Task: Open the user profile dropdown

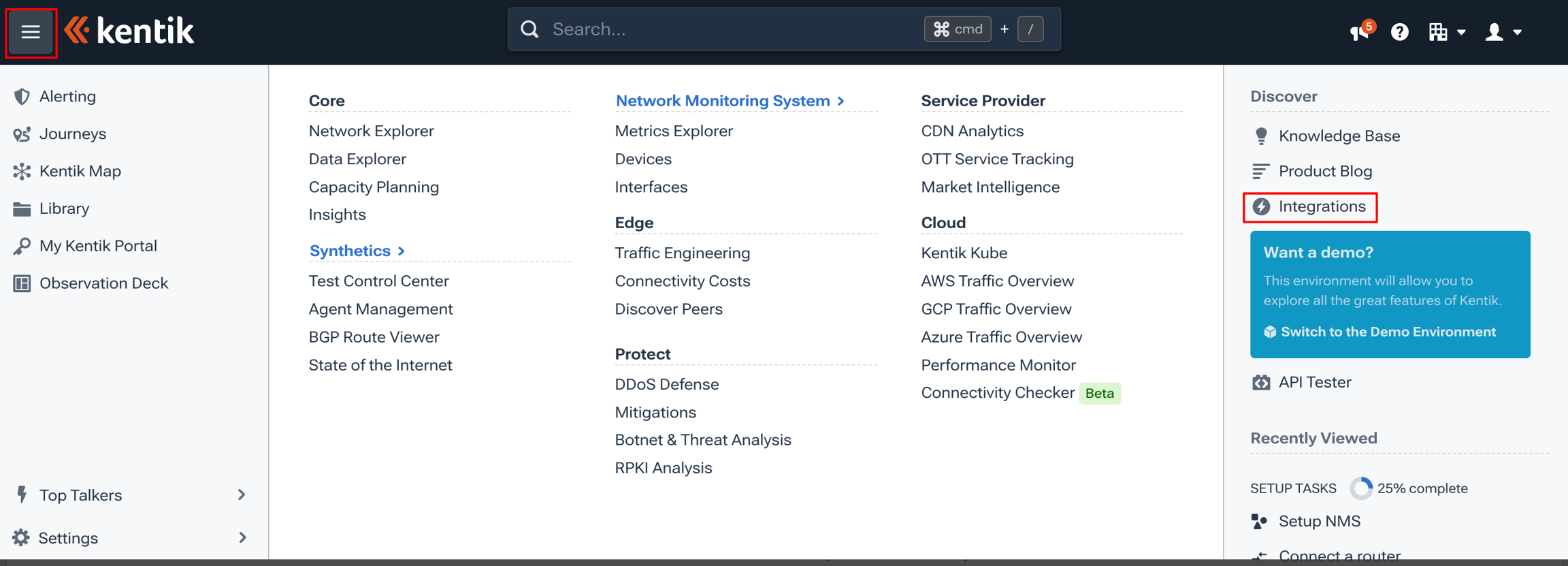Action: coord(1503,31)
